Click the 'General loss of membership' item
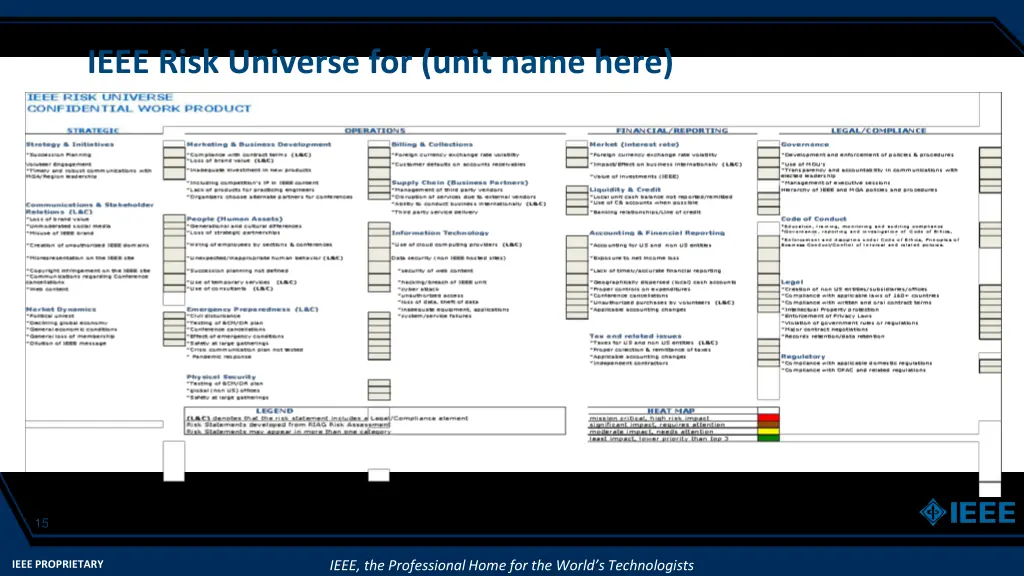The height and width of the screenshot is (576, 1024). click(71, 336)
